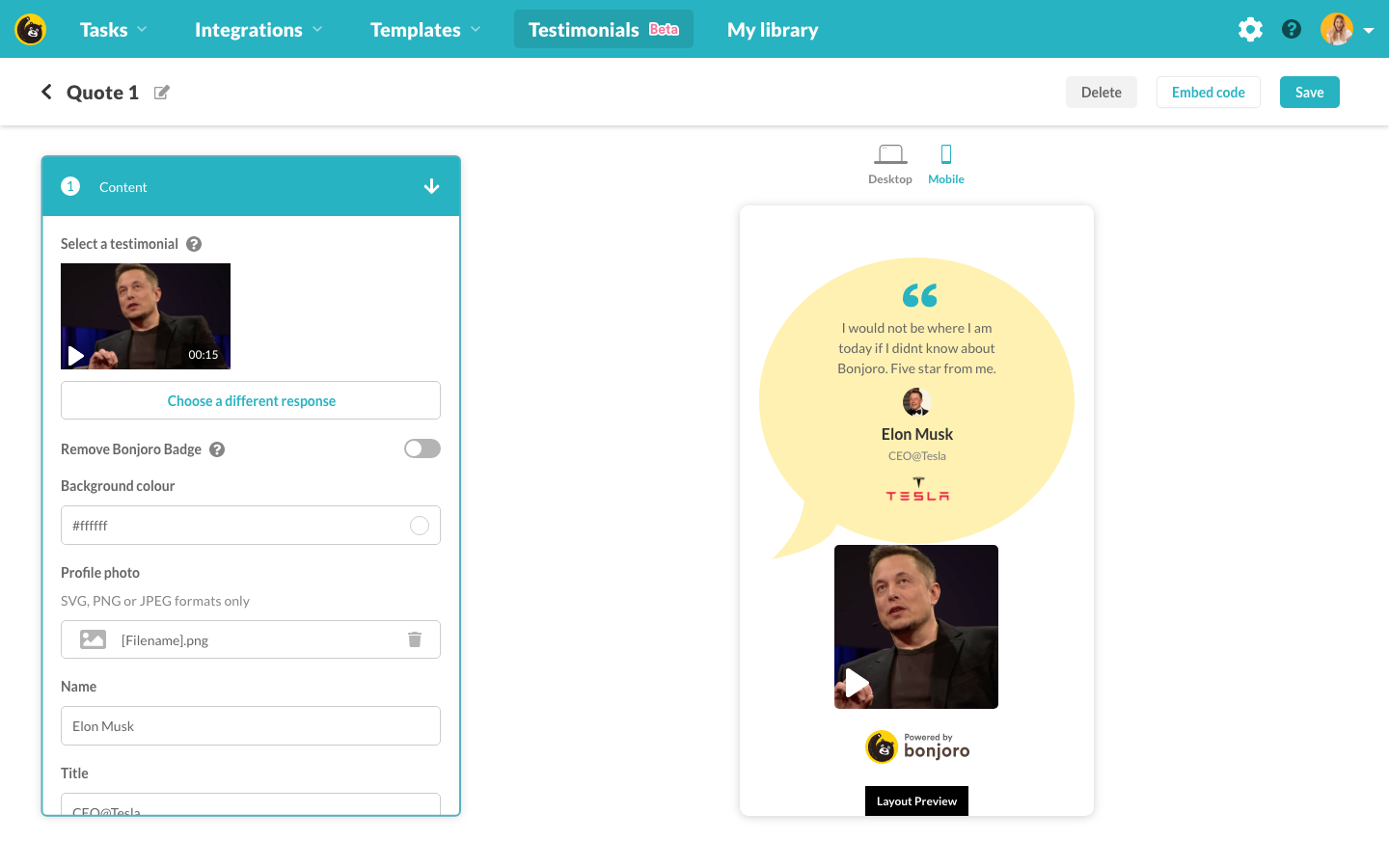Click Elon Musk's avatar in the speech bubble
This screenshot has width=1389, height=868.
coord(916,402)
